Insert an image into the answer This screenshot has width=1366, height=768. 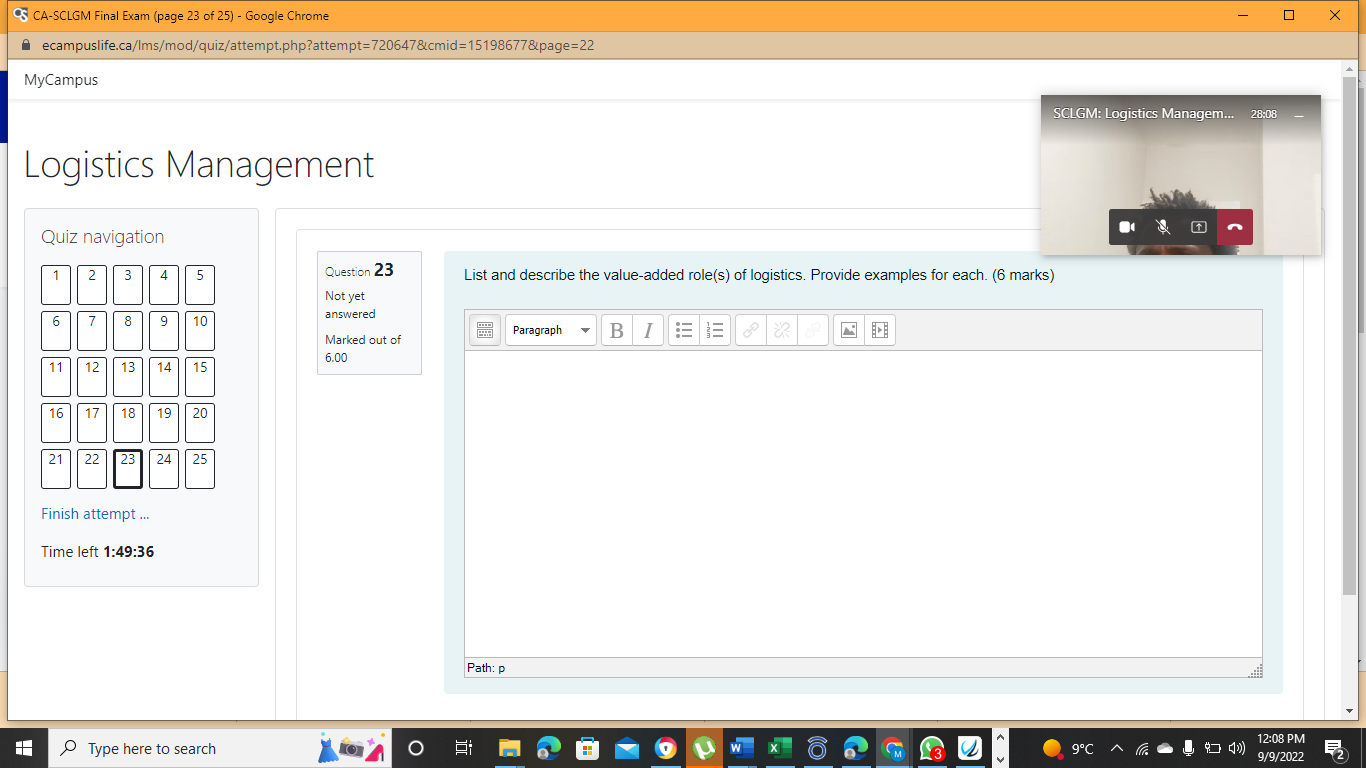point(849,330)
